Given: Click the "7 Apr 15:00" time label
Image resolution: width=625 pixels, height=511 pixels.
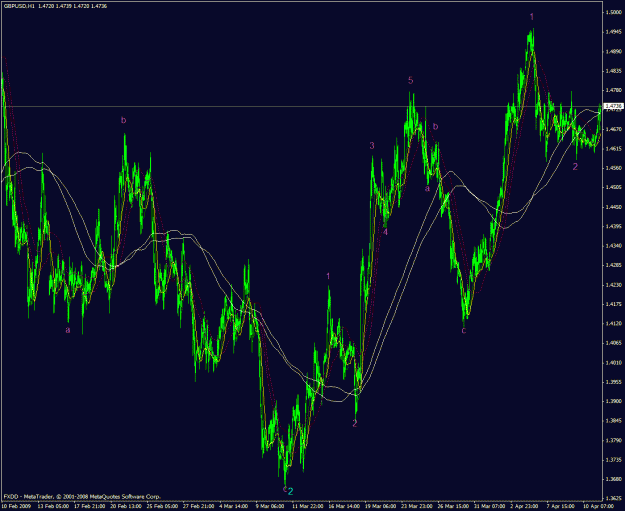Looking at the screenshot, I should pos(561,506).
